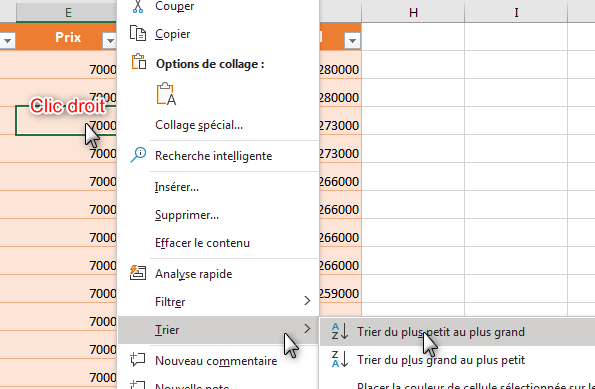Choose Trier du plus petit au plus grand
This screenshot has width=595, height=389.
tap(457, 332)
